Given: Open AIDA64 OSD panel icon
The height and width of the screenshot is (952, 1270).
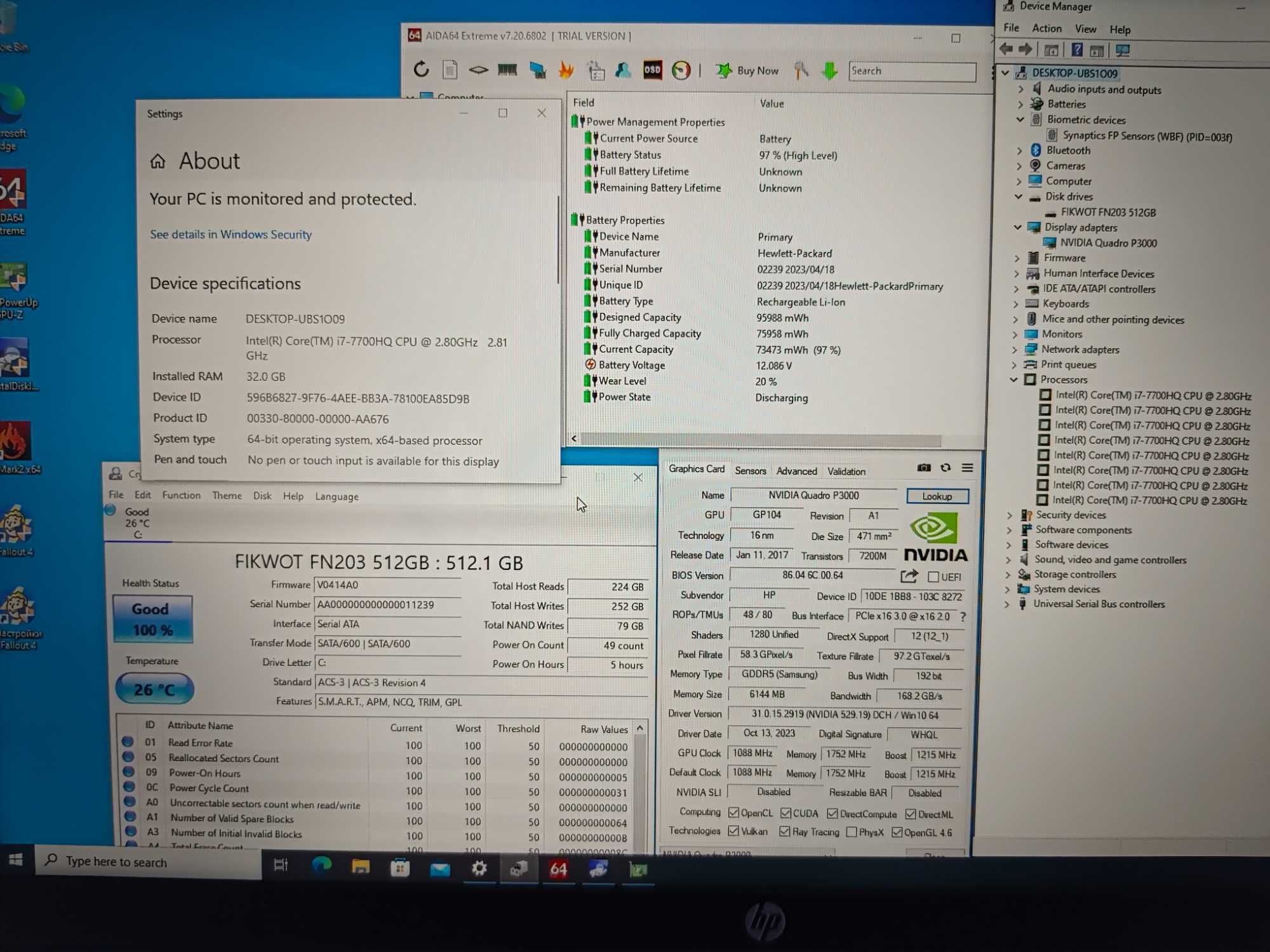Looking at the screenshot, I should click(x=652, y=70).
